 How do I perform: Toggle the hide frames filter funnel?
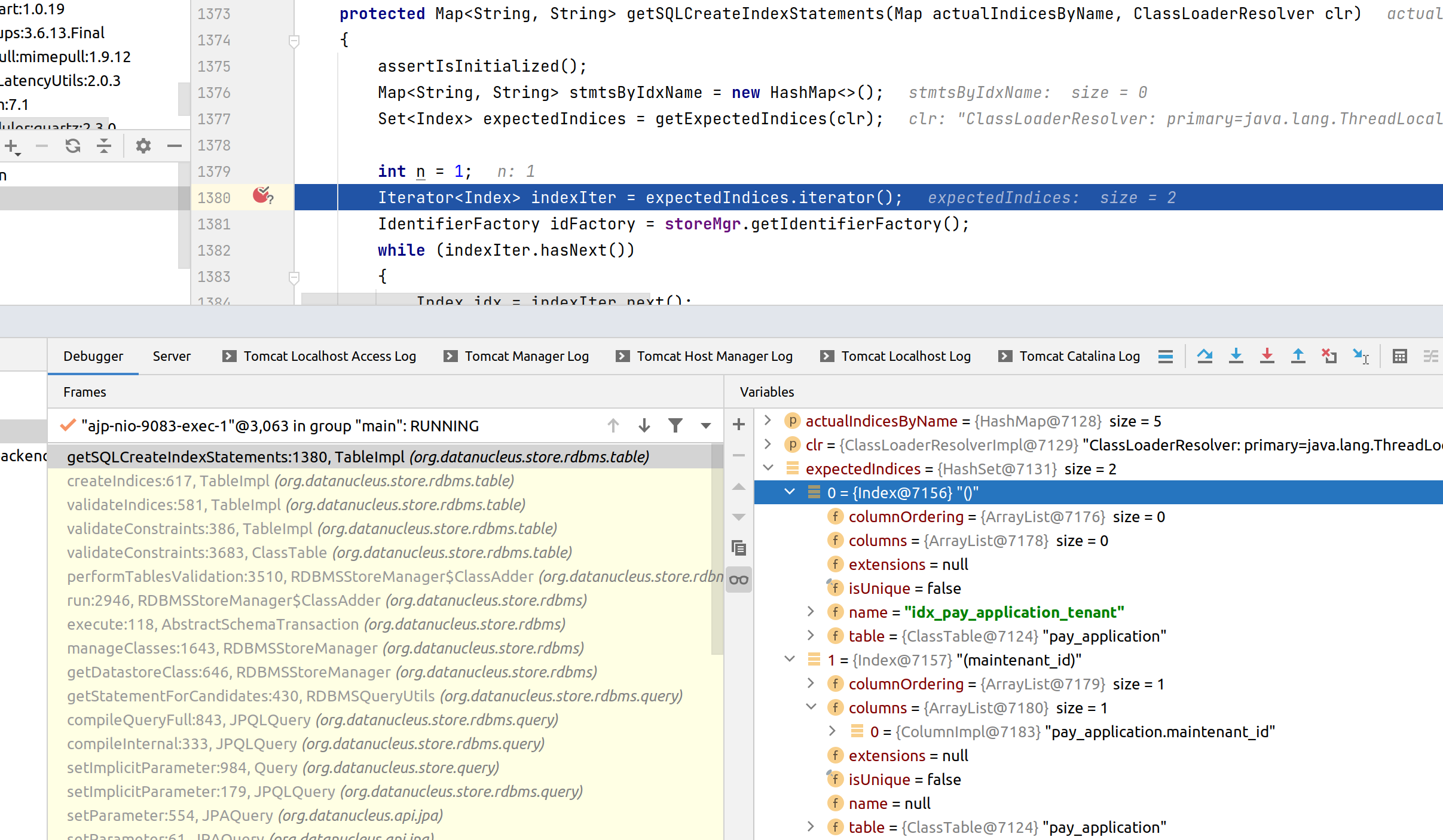[675, 425]
